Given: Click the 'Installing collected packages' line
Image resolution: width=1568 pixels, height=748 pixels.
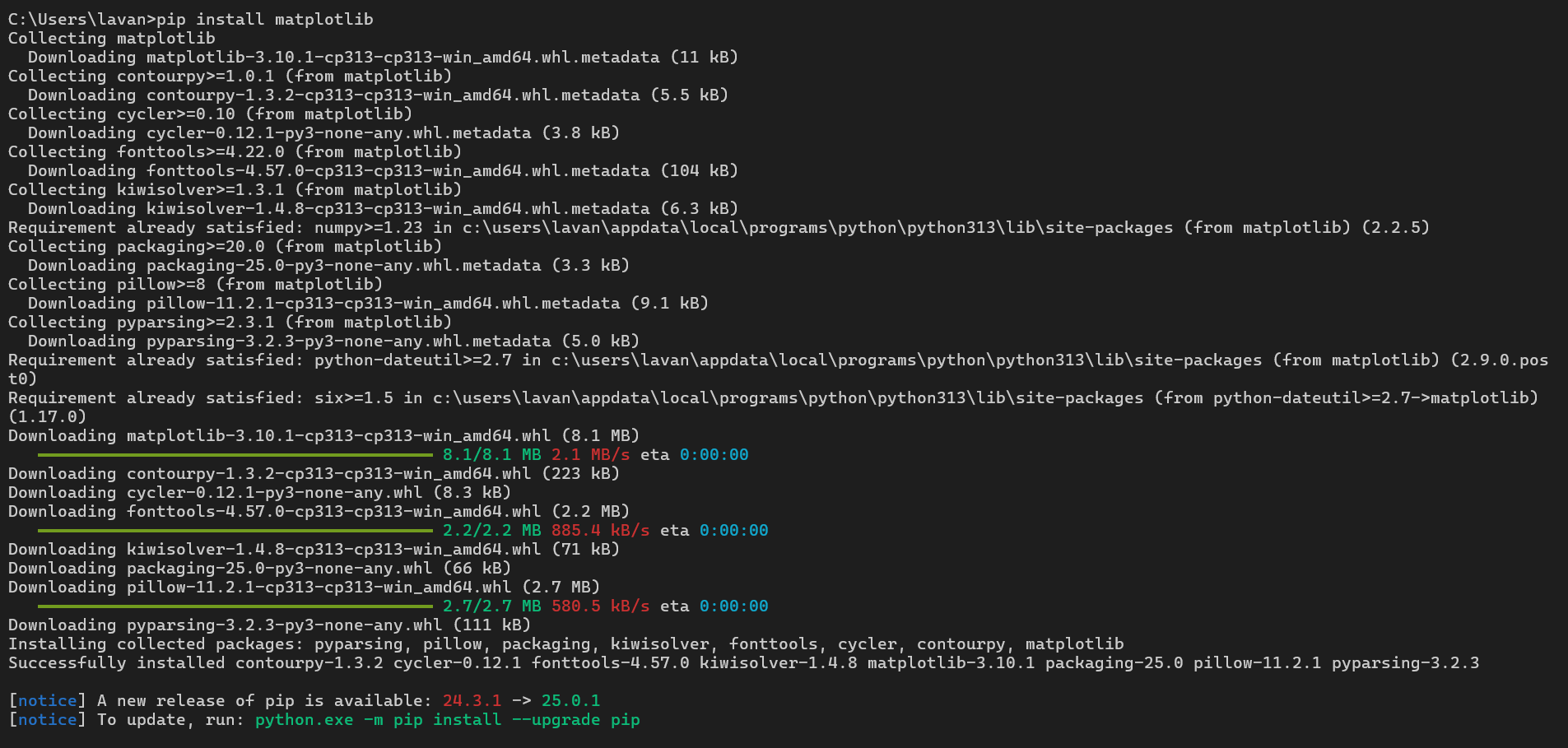Looking at the screenshot, I should coord(565,643).
